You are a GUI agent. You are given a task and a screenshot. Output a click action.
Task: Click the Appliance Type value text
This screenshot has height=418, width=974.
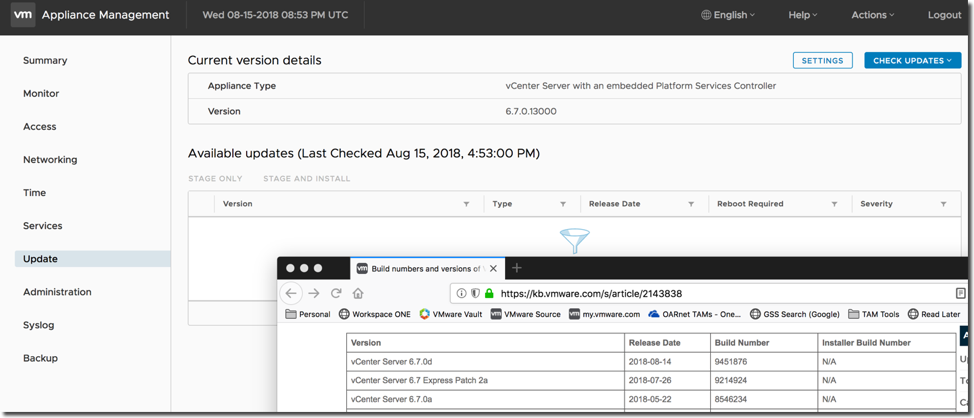(x=640, y=86)
